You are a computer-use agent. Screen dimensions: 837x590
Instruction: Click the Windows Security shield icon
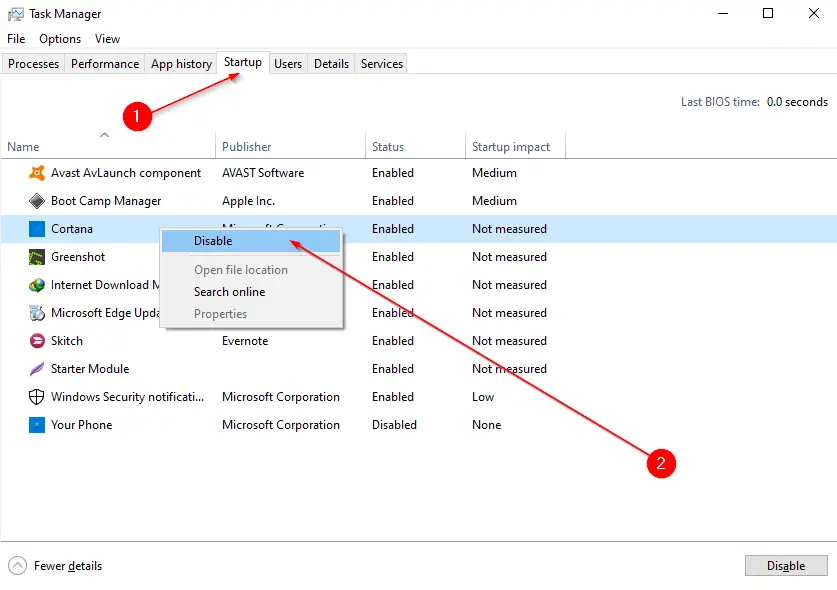coord(37,397)
